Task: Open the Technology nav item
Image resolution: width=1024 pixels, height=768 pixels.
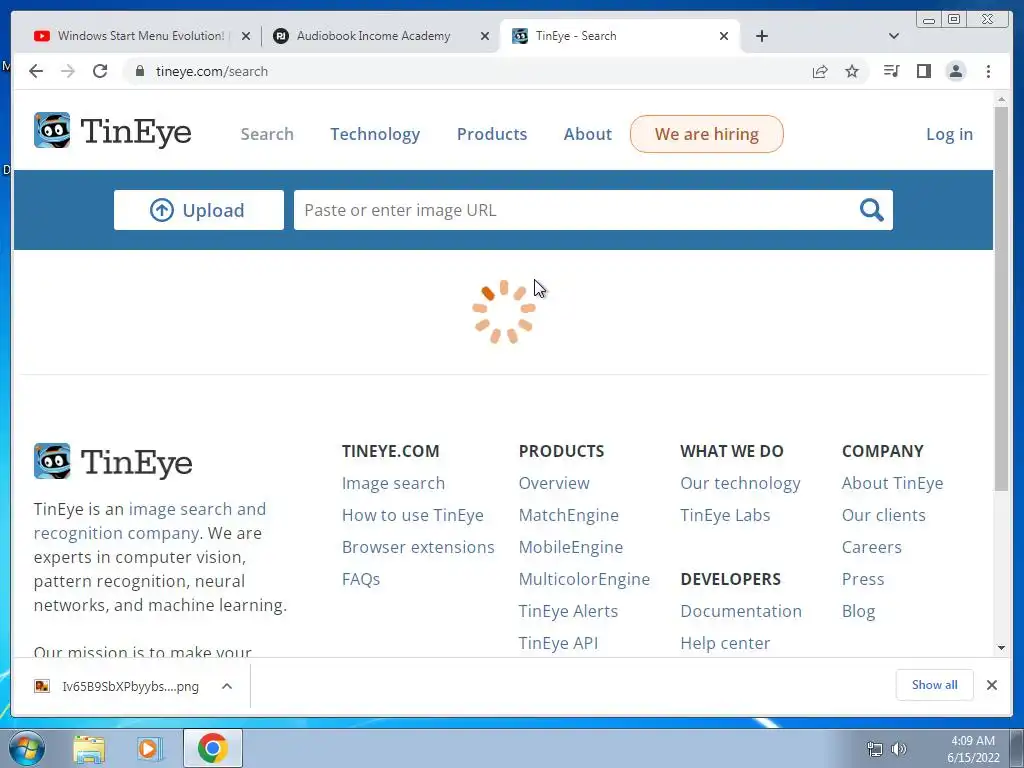Action: (x=375, y=134)
